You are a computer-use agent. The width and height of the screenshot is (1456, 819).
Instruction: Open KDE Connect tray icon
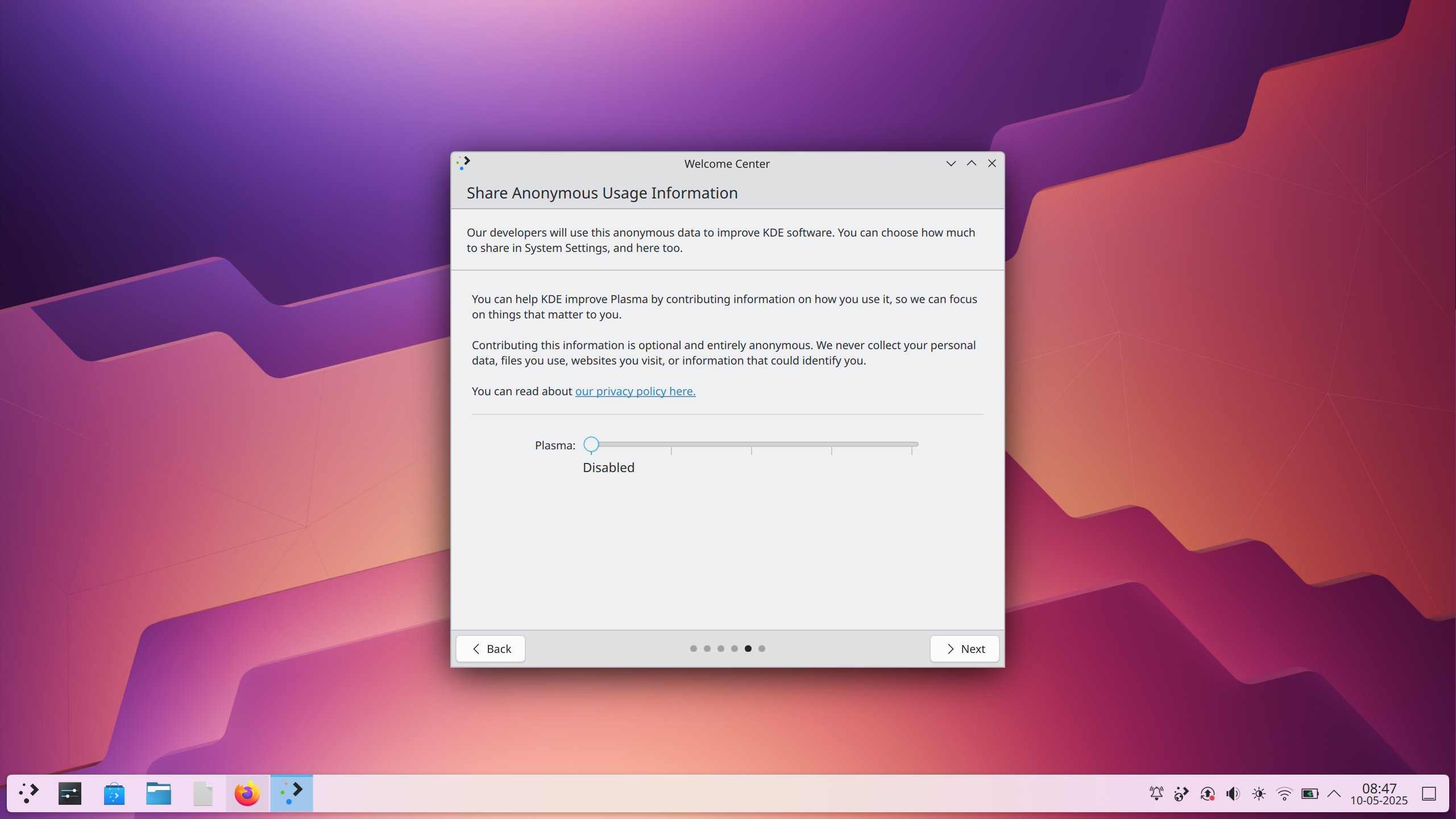tap(1182, 793)
